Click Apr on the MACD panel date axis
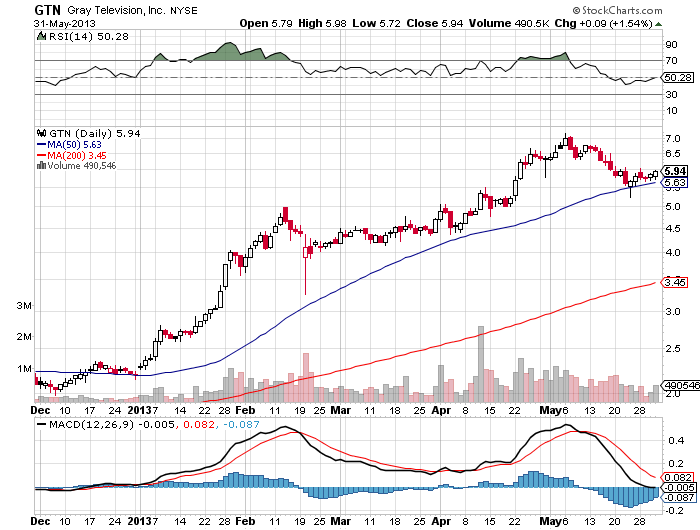 441,521
